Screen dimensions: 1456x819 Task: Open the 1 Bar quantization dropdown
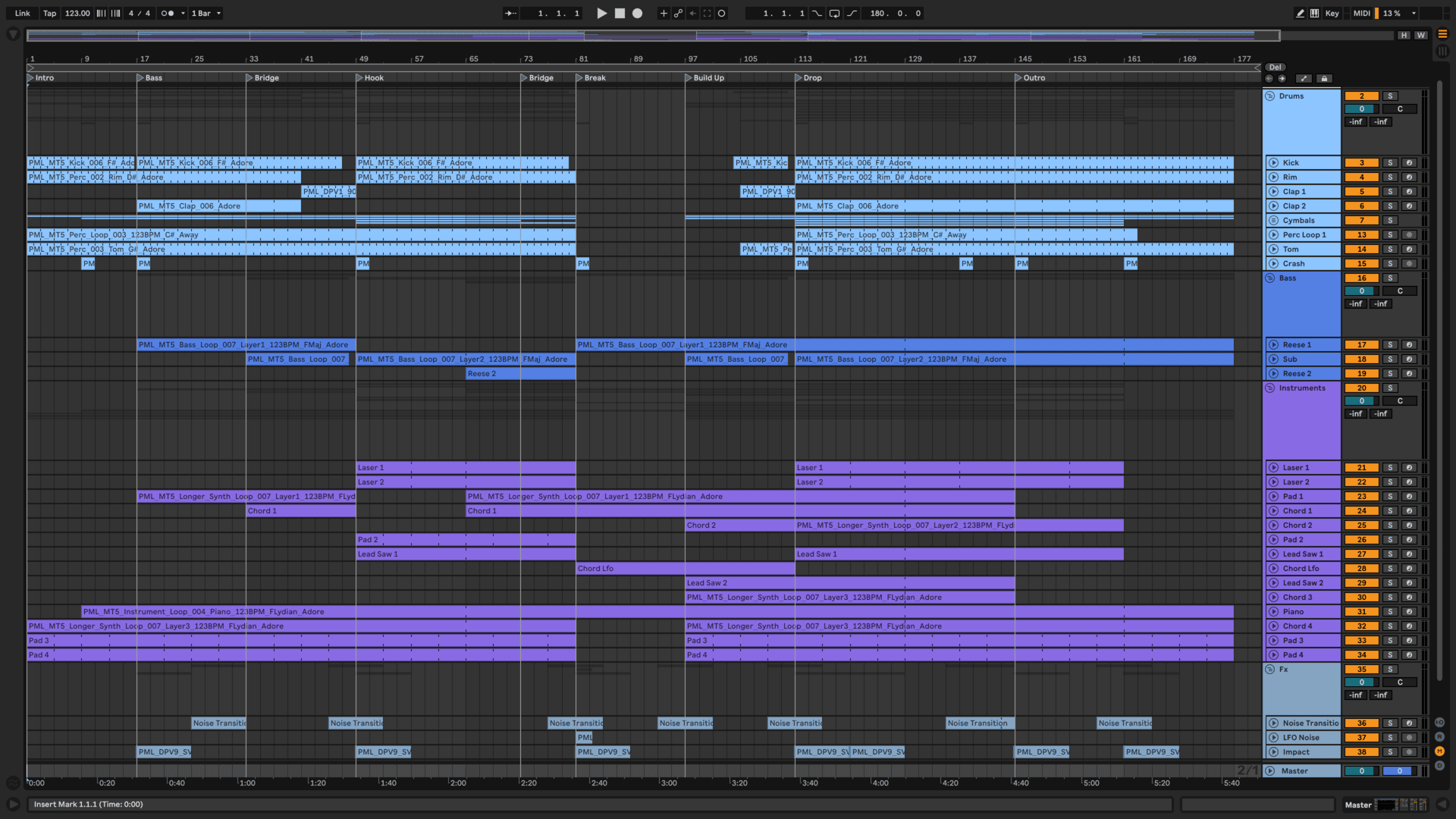tap(206, 13)
